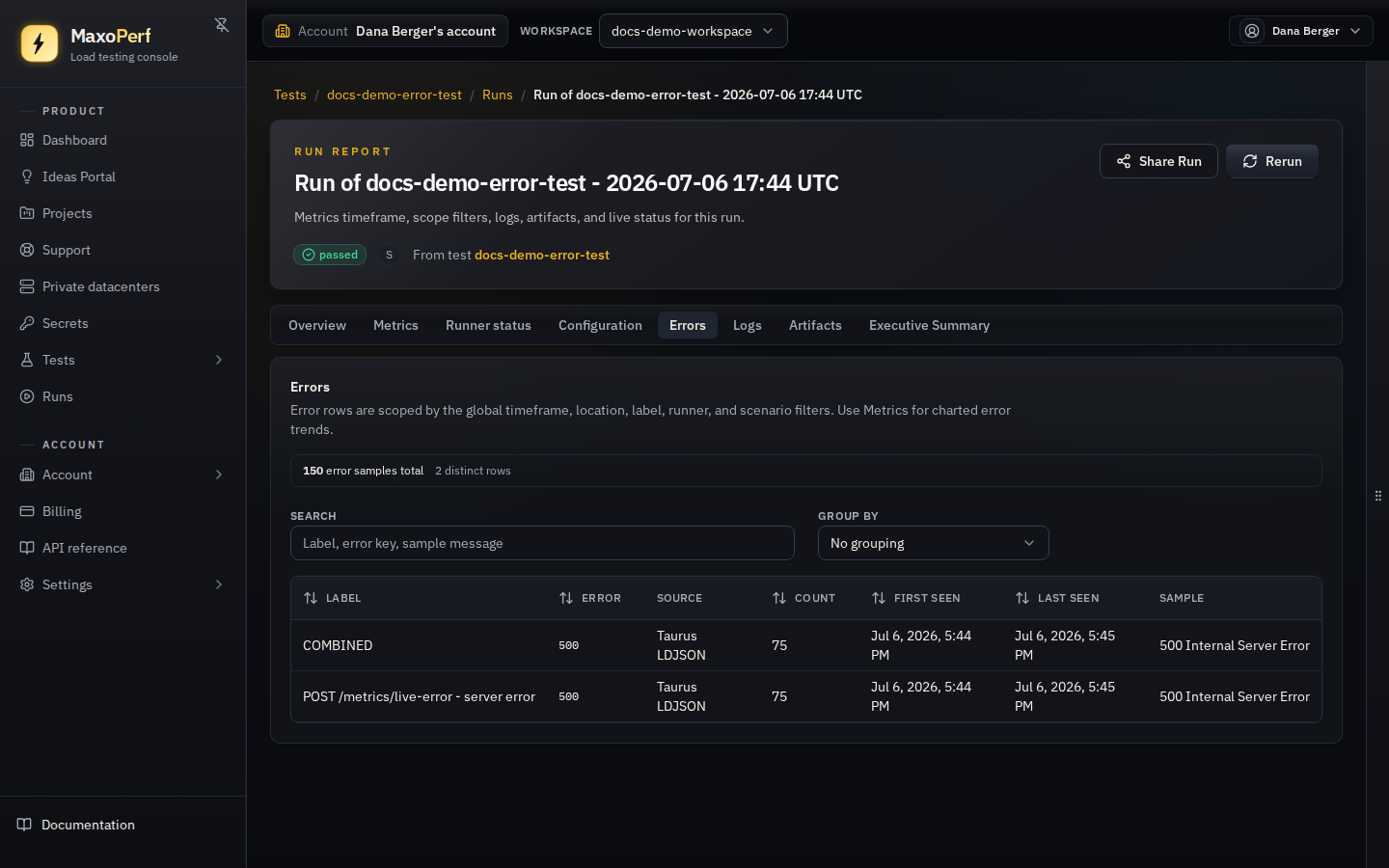Viewport: 1389px width, 868px height.
Task: Focus the error Search input field
Action: [542, 543]
